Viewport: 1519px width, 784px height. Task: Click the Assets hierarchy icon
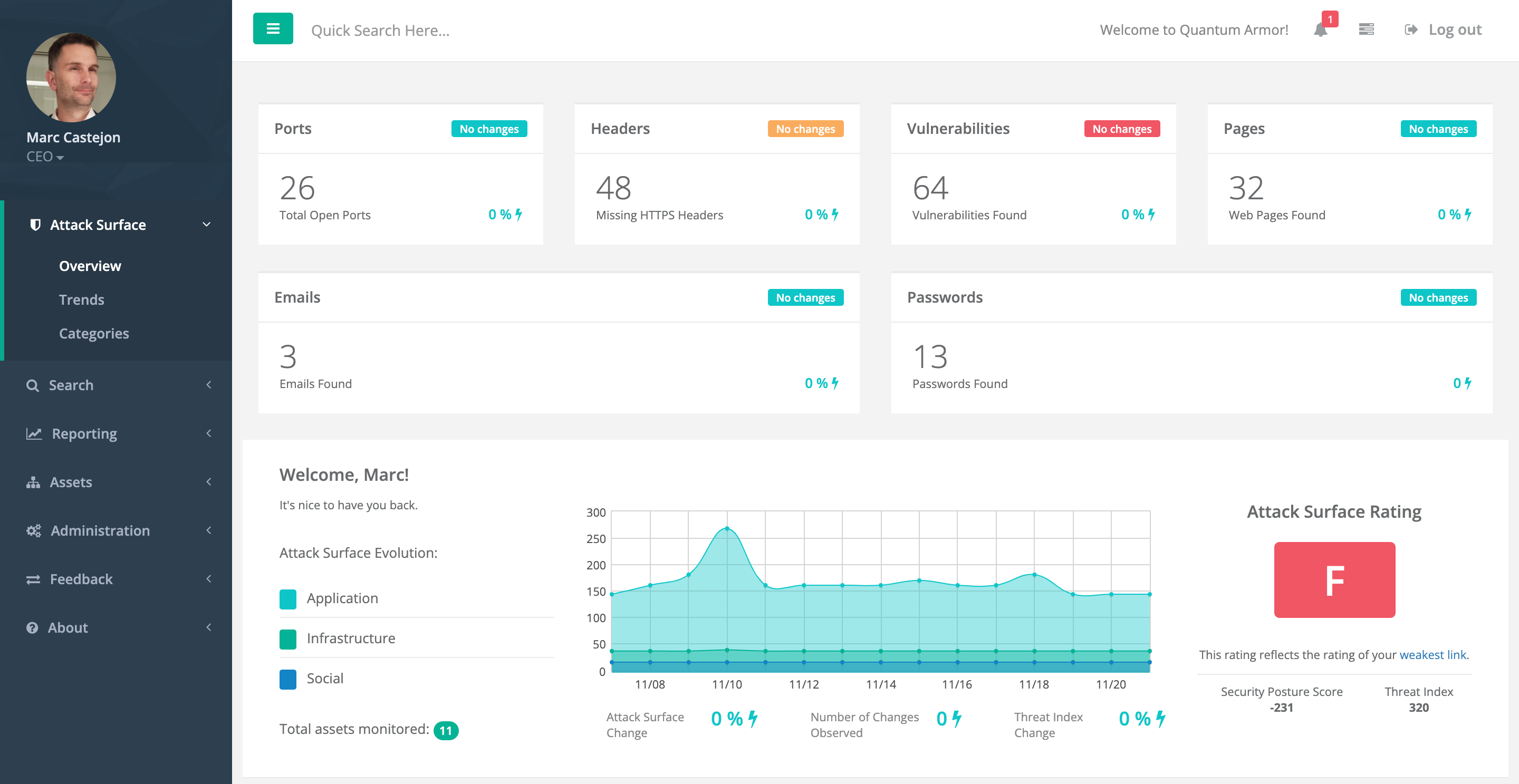click(34, 481)
